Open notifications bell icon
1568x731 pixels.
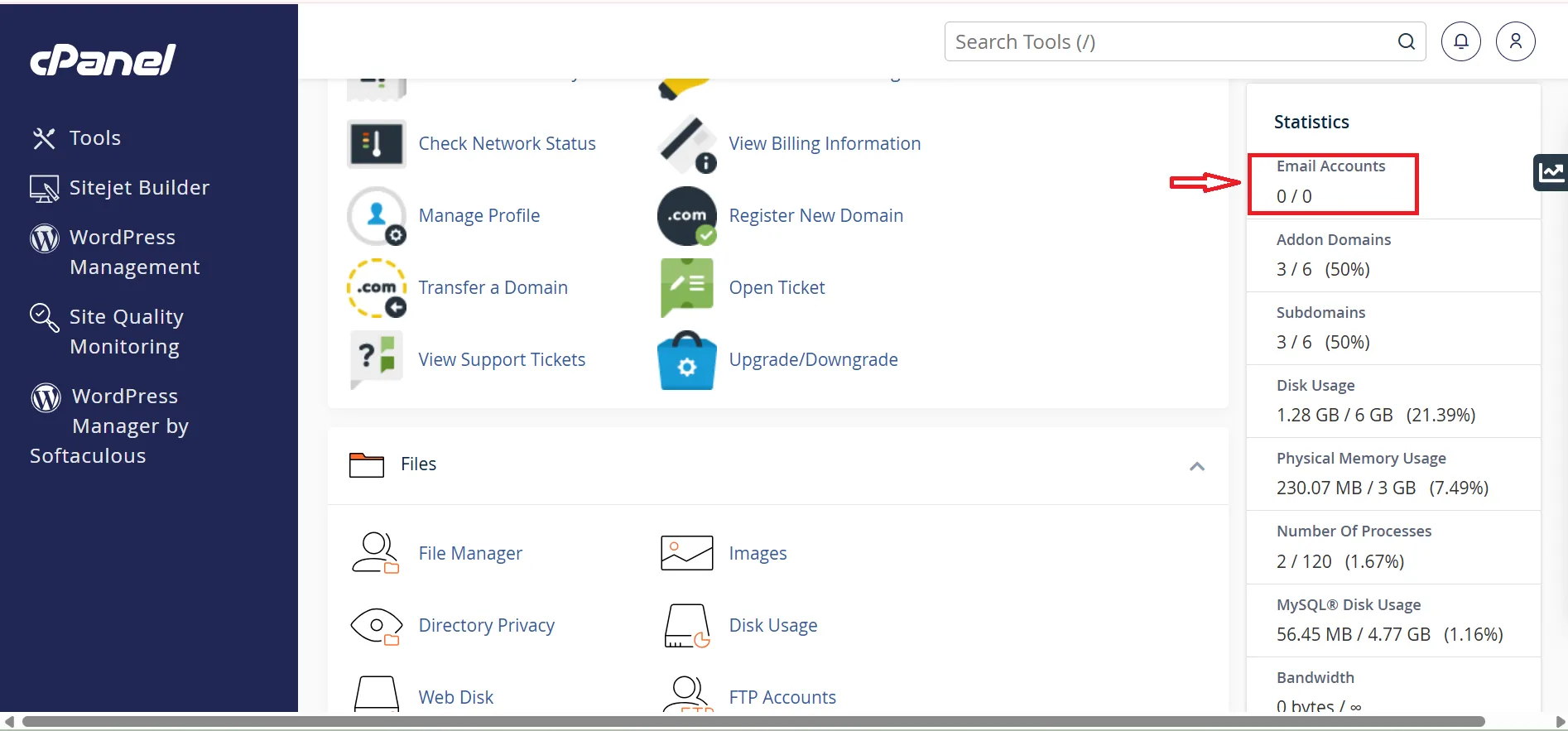(1461, 41)
